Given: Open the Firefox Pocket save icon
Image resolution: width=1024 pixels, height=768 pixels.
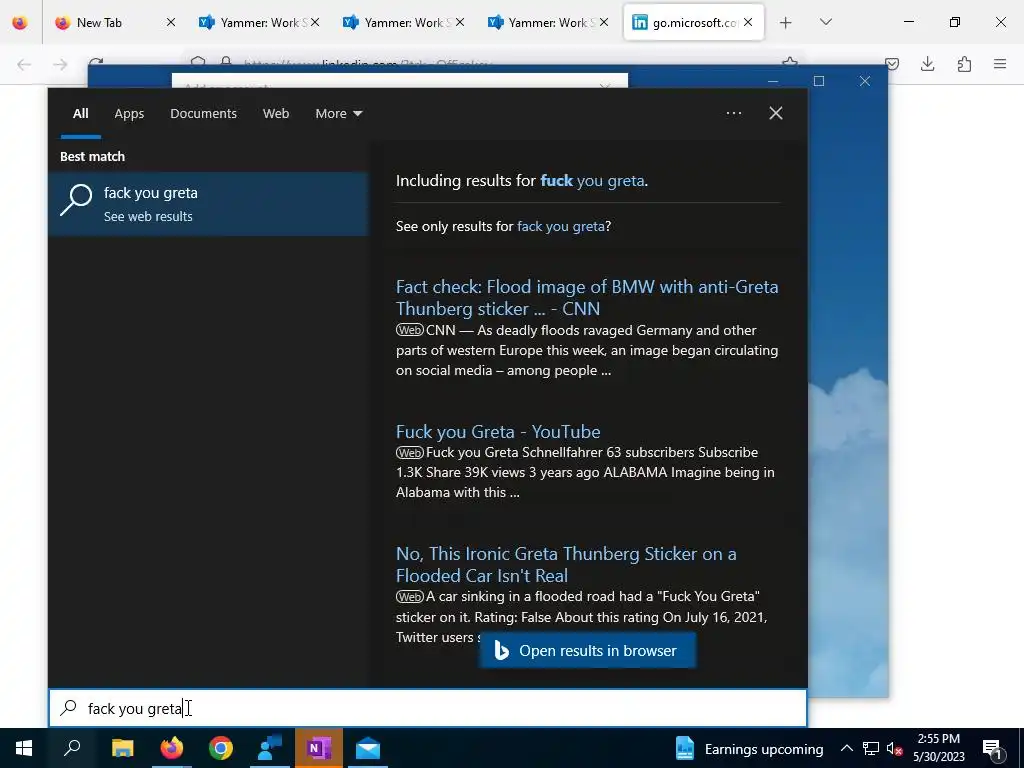Looking at the screenshot, I should [x=892, y=64].
